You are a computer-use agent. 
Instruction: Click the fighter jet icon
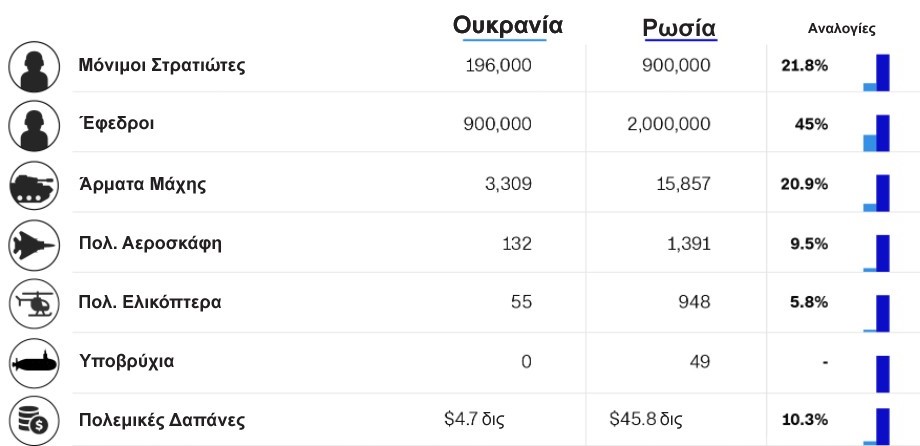coord(34,245)
